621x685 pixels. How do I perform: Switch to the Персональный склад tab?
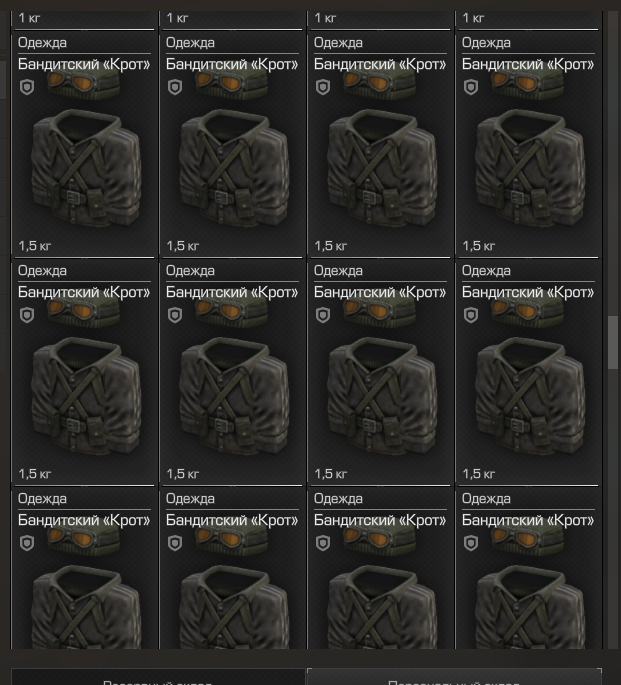(454, 677)
